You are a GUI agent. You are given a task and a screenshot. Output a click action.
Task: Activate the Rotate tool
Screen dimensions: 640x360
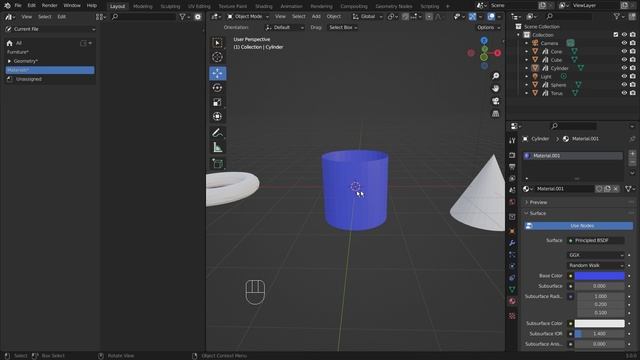(217, 88)
